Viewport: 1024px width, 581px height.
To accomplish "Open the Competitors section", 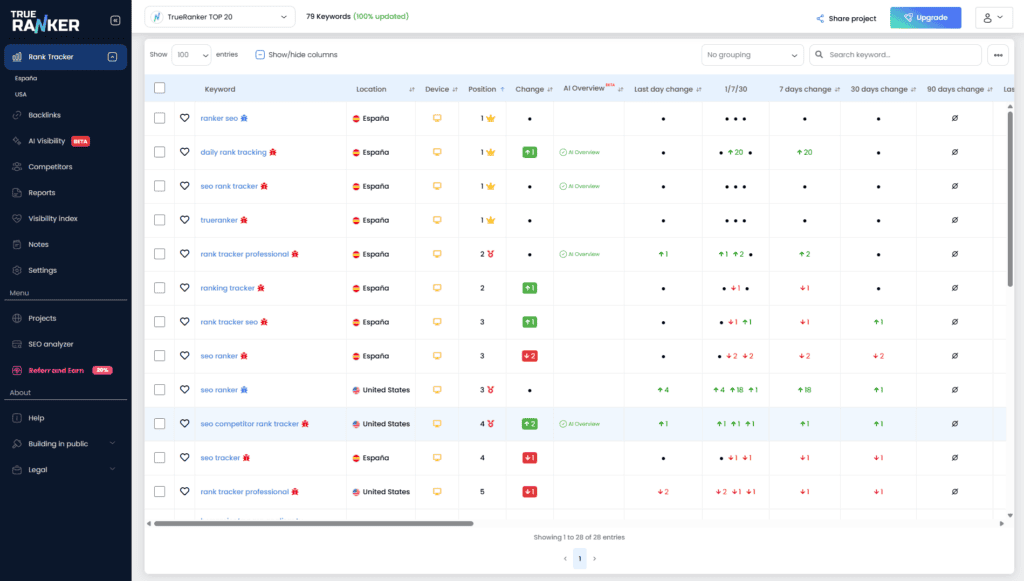I will coord(48,166).
